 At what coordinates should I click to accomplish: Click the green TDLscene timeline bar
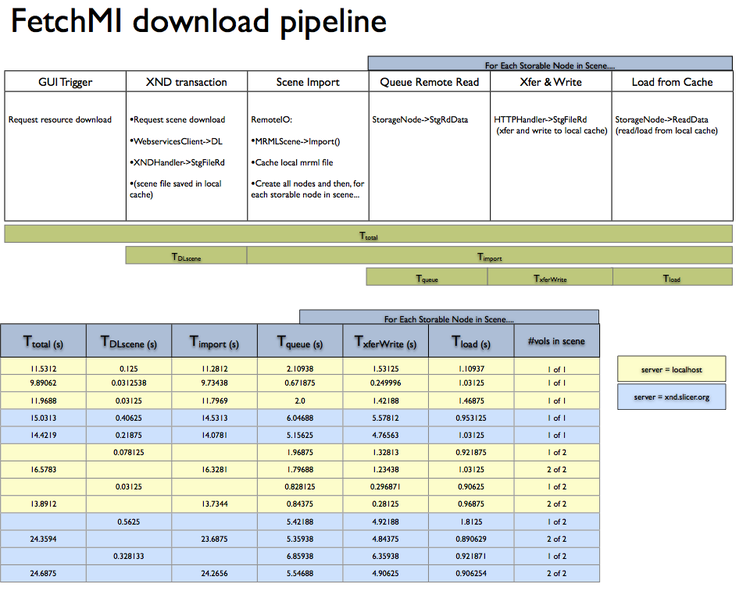pyautogui.click(x=186, y=256)
